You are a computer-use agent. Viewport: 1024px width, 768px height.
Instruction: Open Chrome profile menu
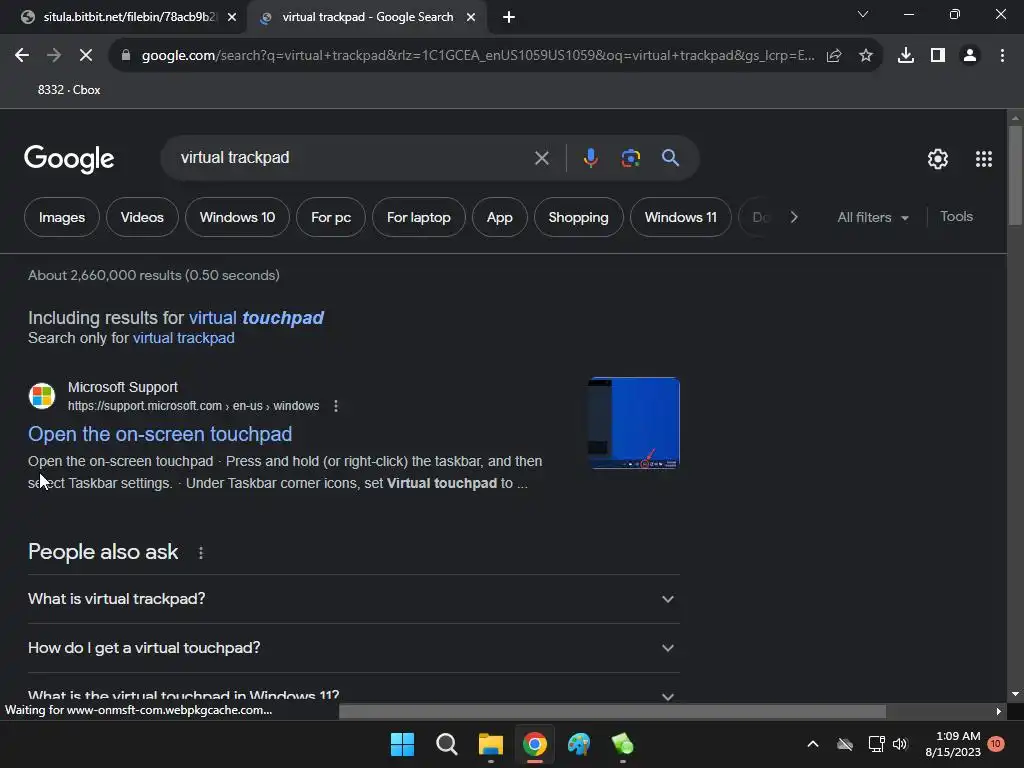pyautogui.click(x=970, y=56)
